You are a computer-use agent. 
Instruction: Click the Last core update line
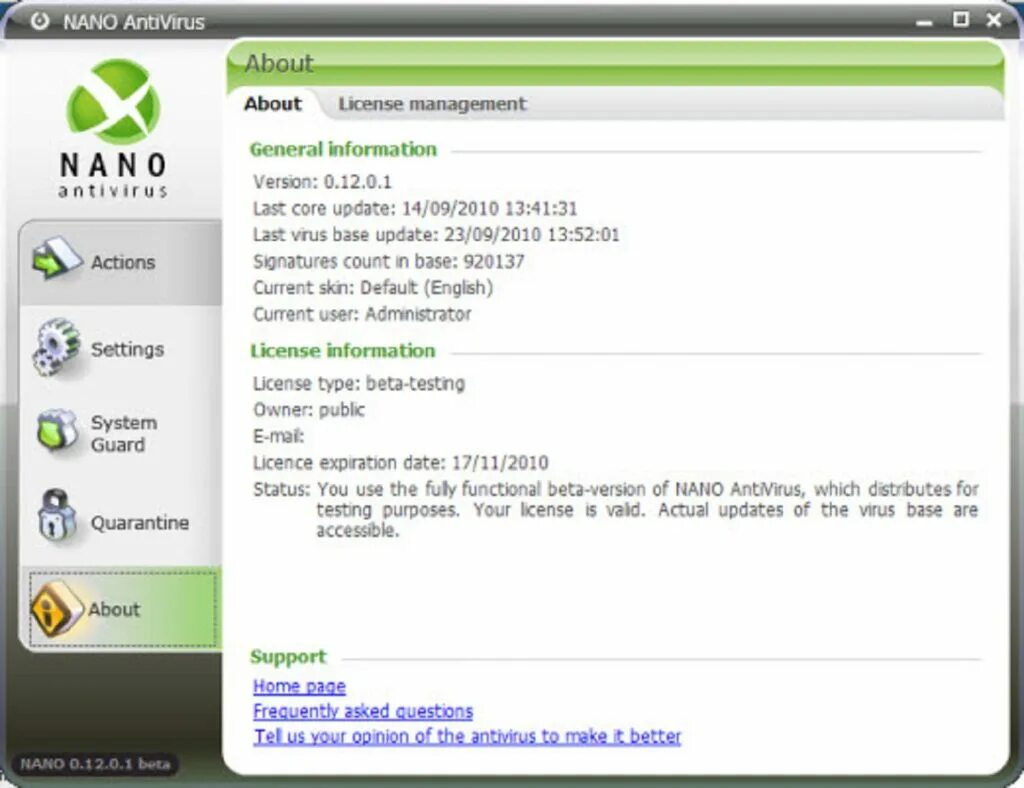coord(415,208)
